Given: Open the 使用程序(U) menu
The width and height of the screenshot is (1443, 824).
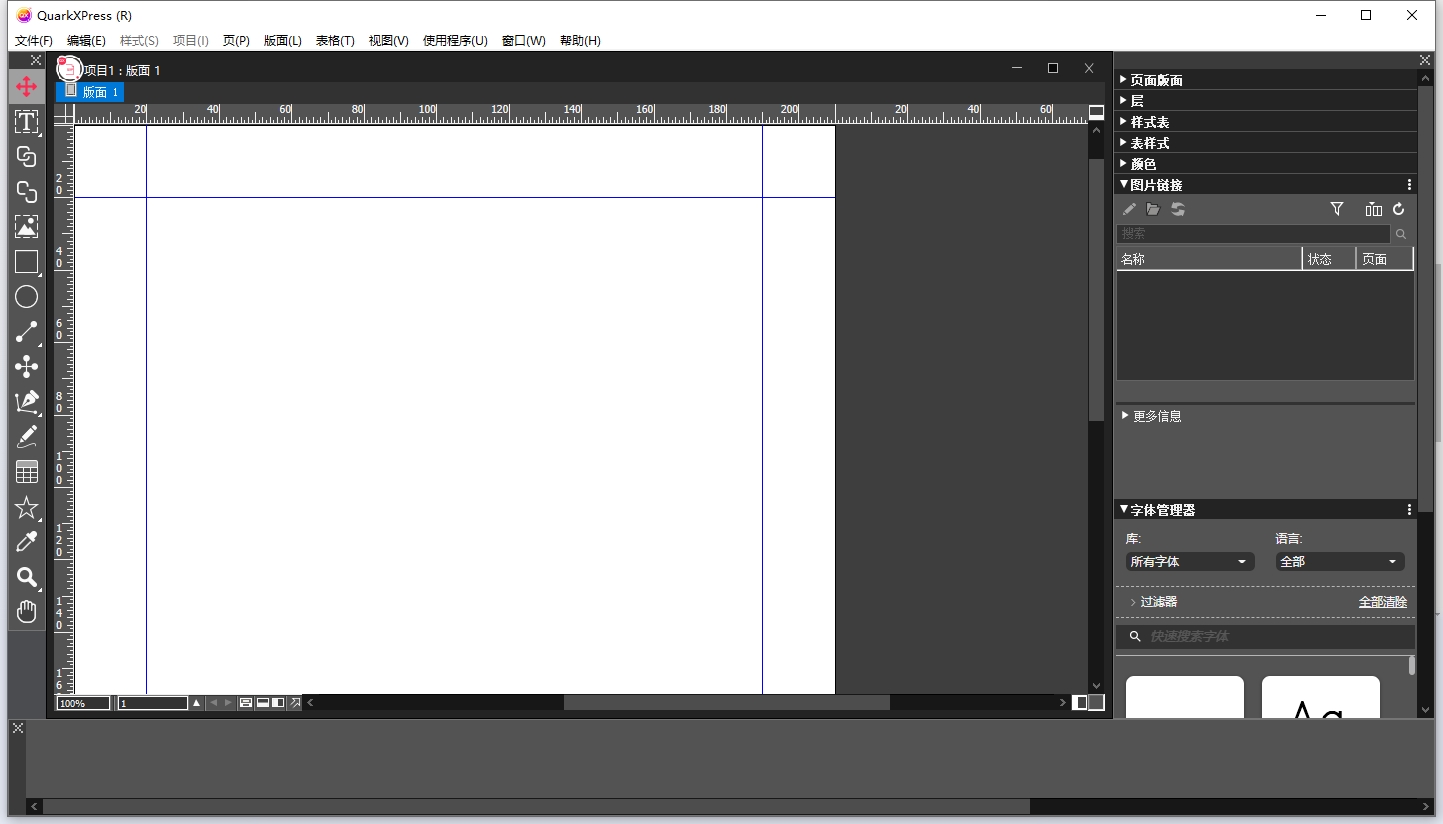Looking at the screenshot, I should (x=455, y=41).
